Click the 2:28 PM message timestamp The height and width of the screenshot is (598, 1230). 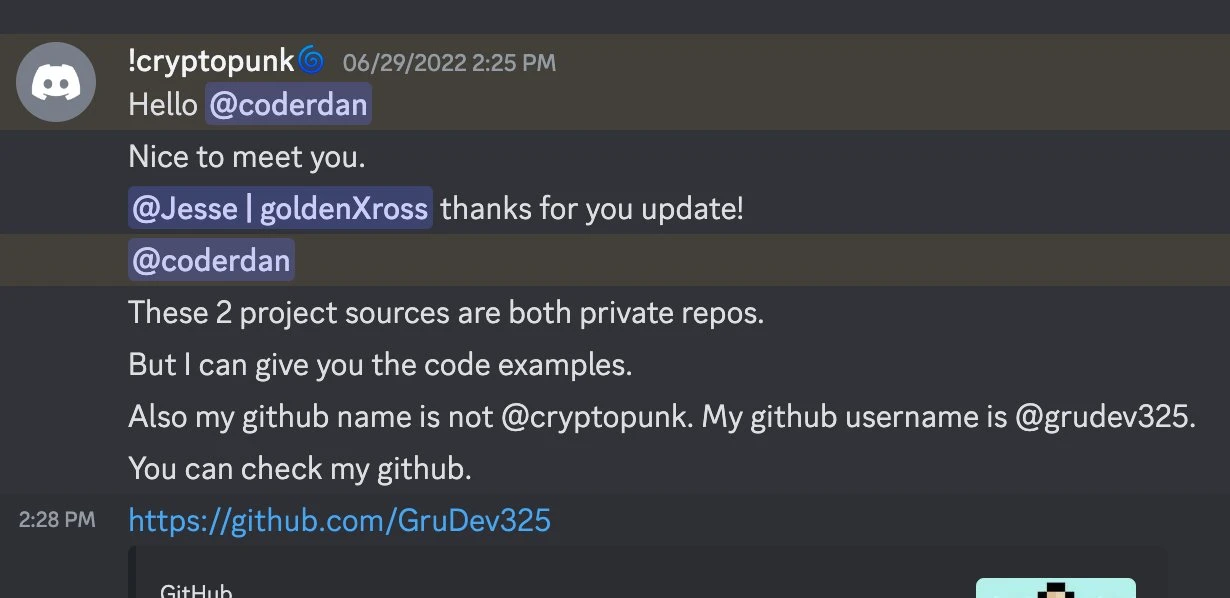coord(57,520)
